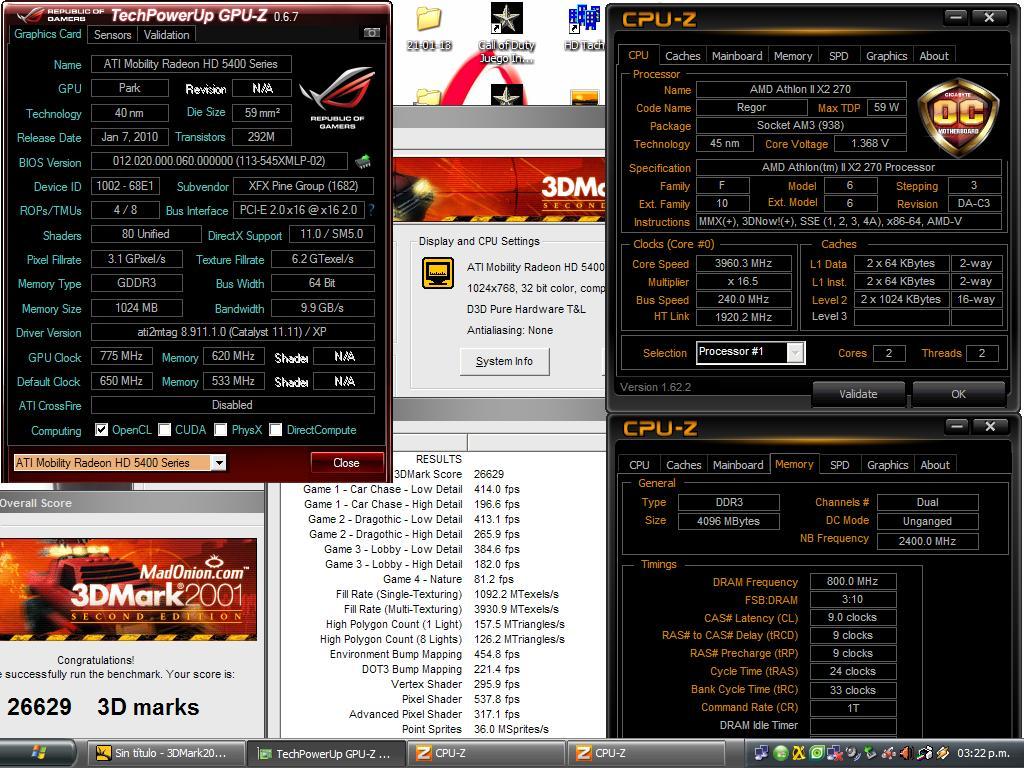Click the Validate button in CPU-Z
This screenshot has width=1024, height=768.
click(858, 394)
